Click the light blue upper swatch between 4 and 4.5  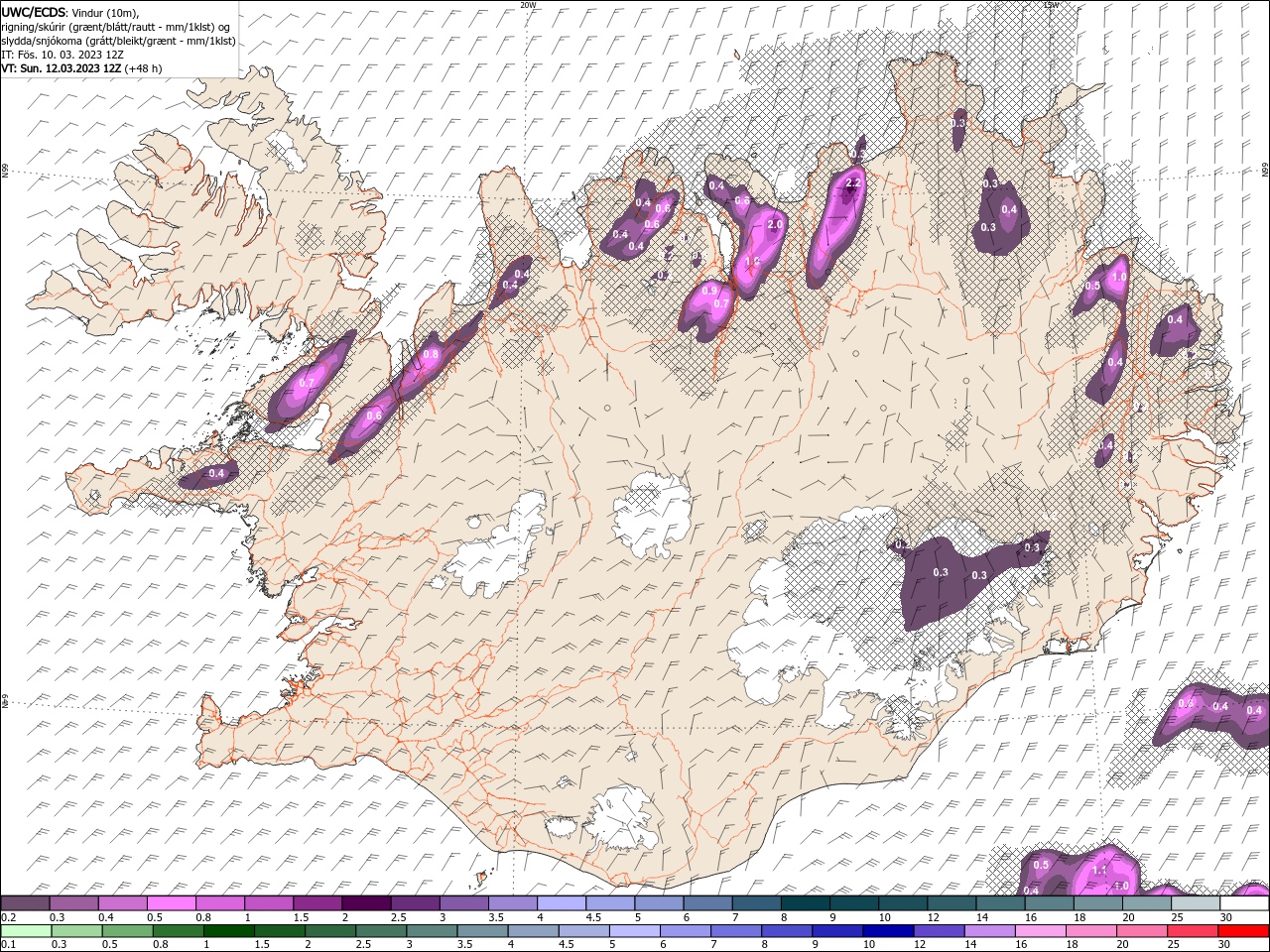tap(562, 903)
